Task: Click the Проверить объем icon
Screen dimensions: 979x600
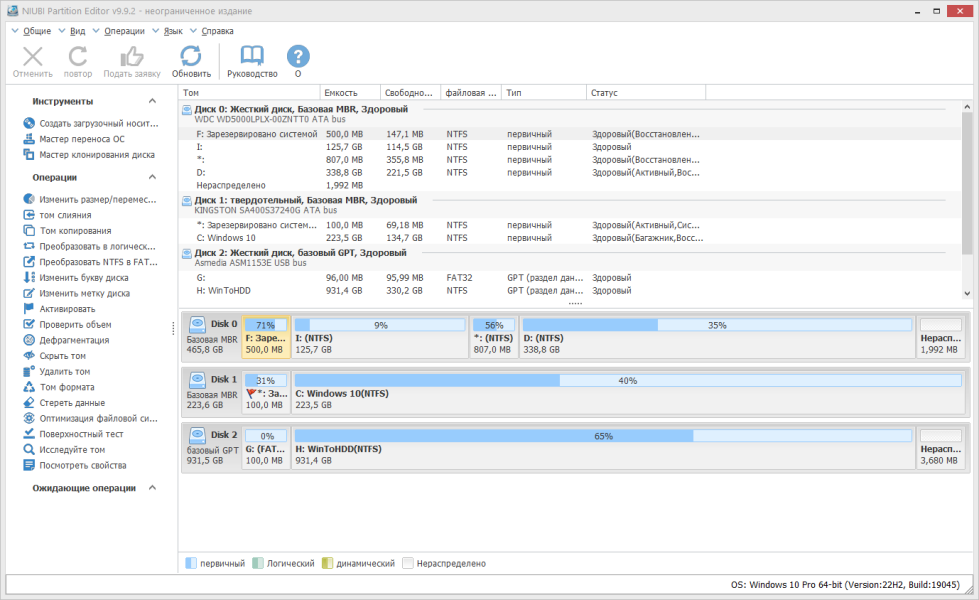Action: (x=29, y=324)
